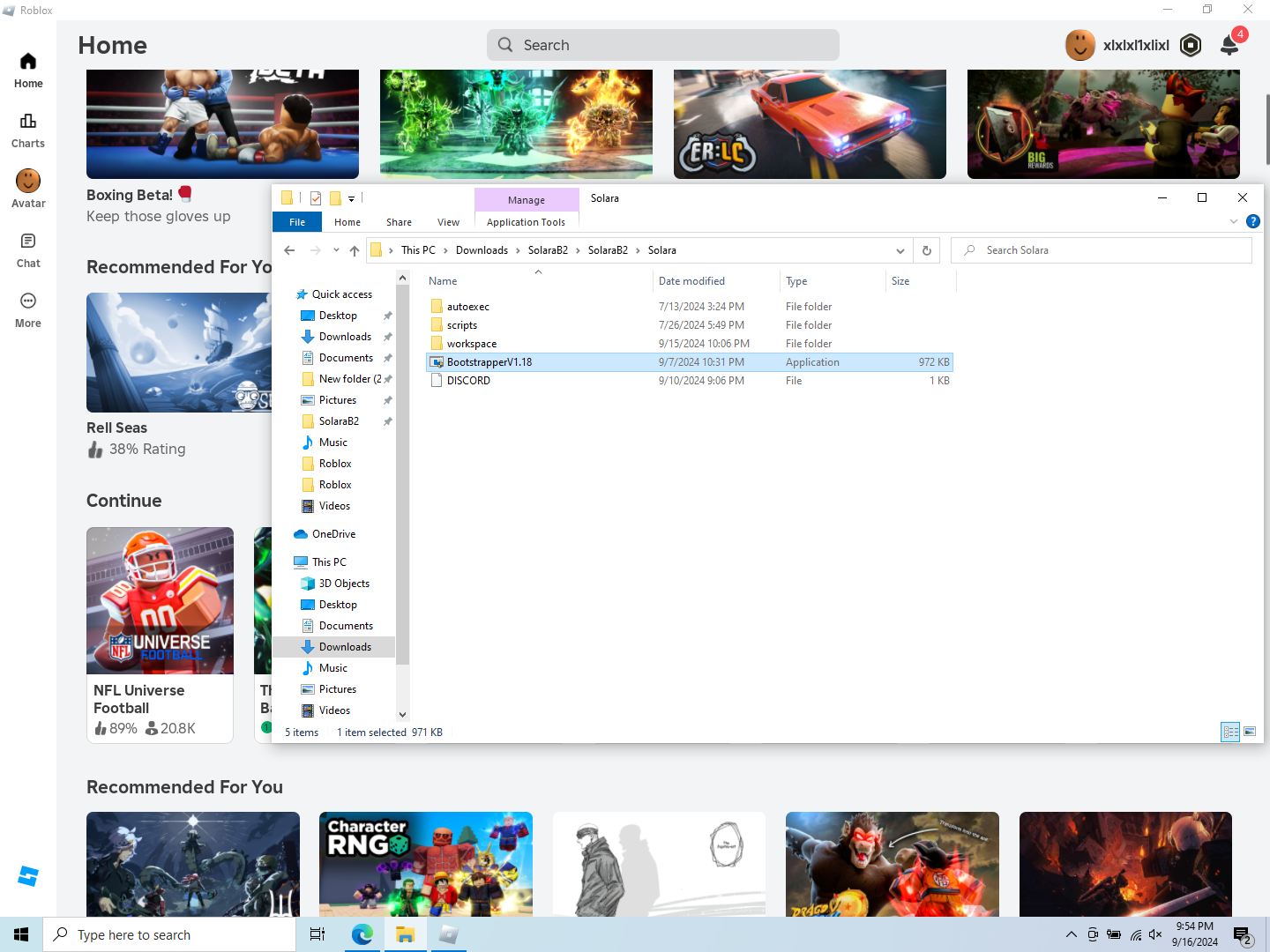Open recent locations dropdown arrow
The width and height of the screenshot is (1270, 952).
point(336,250)
